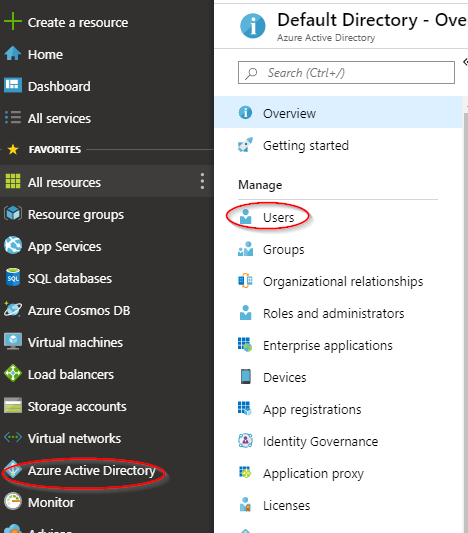Click the green plus Create a resource icon
468x533 pixels.
13,21
